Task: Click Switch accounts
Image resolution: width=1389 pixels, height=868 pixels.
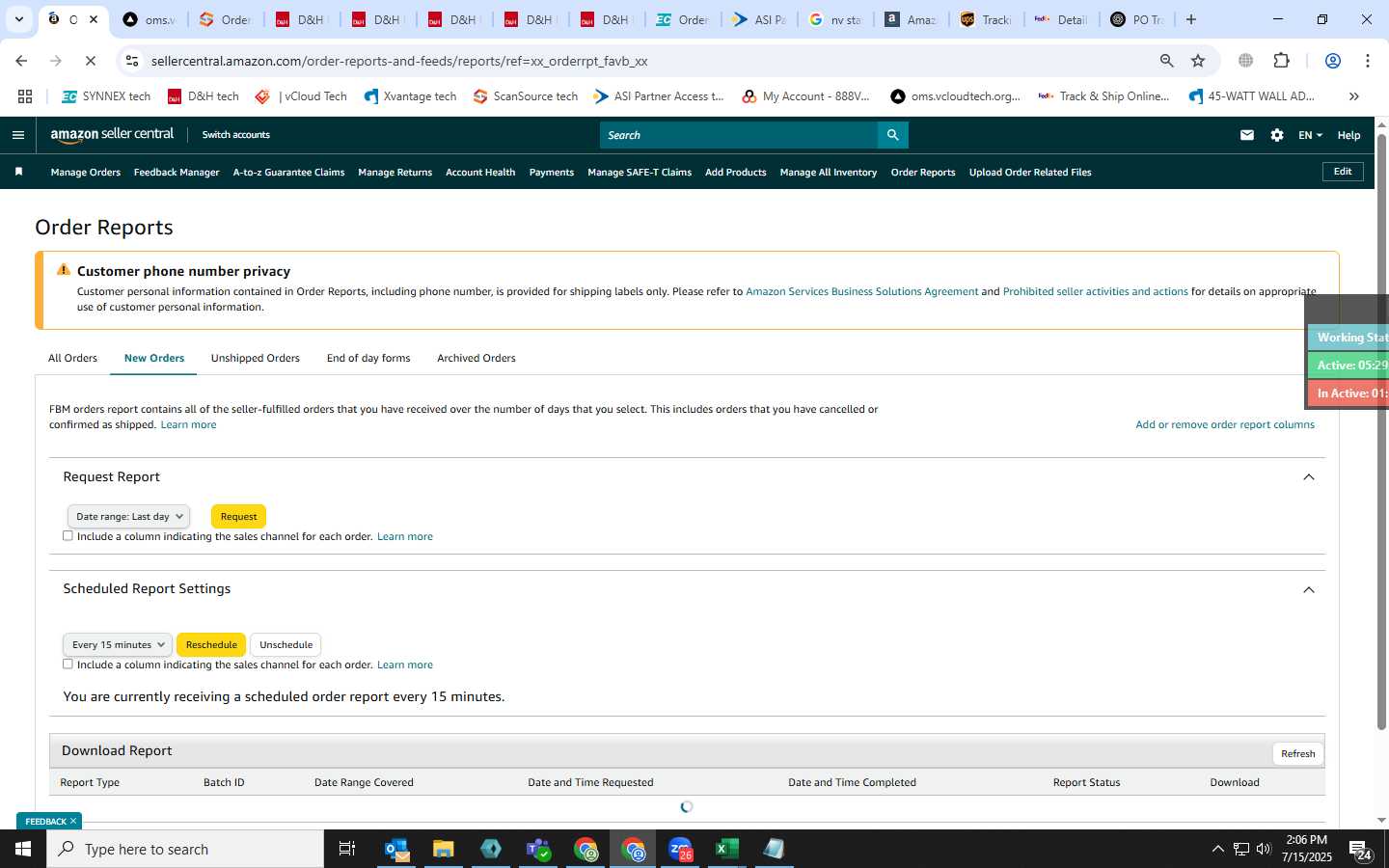Action: pos(235,135)
